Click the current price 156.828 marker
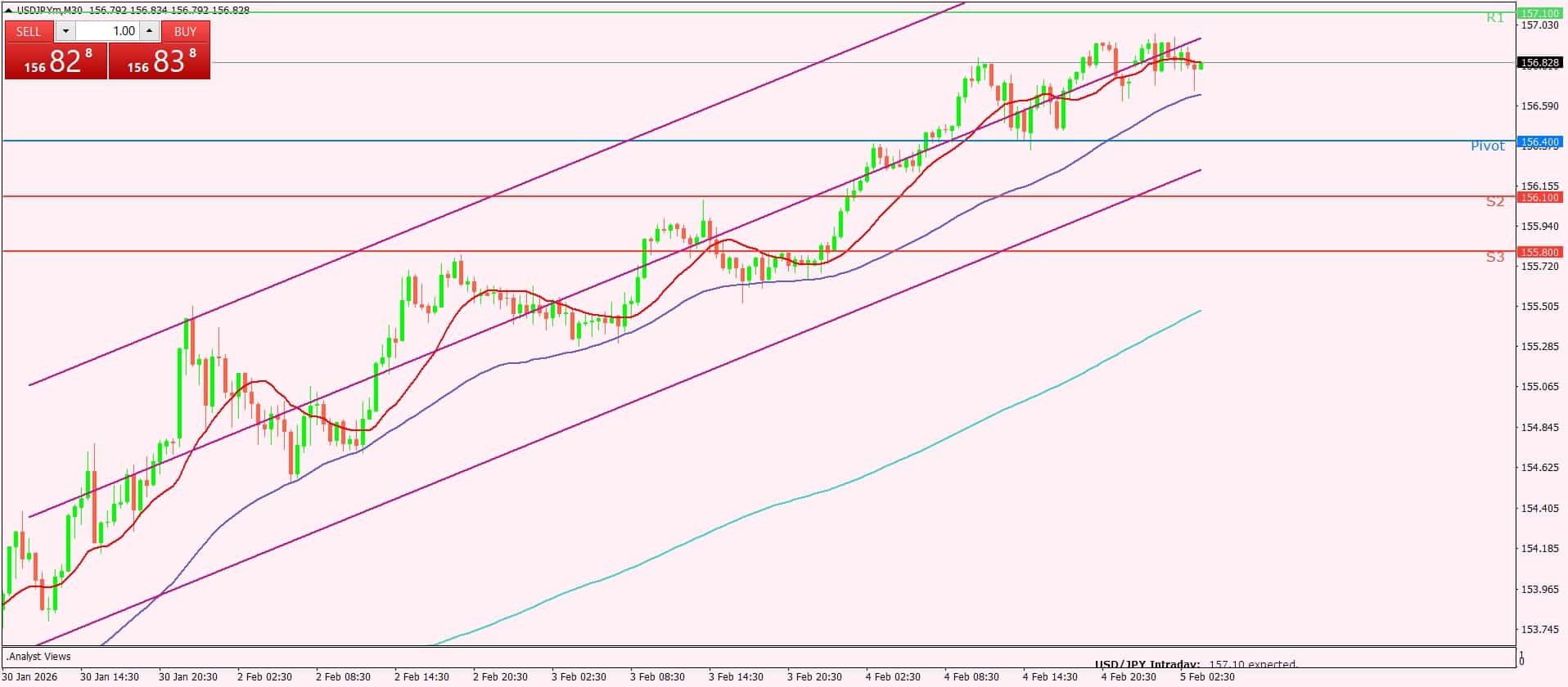The height and width of the screenshot is (687, 1568). point(1539,62)
